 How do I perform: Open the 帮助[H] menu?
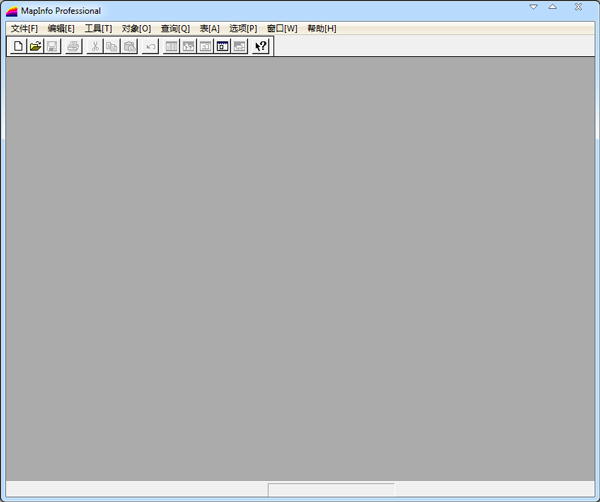[322, 28]
